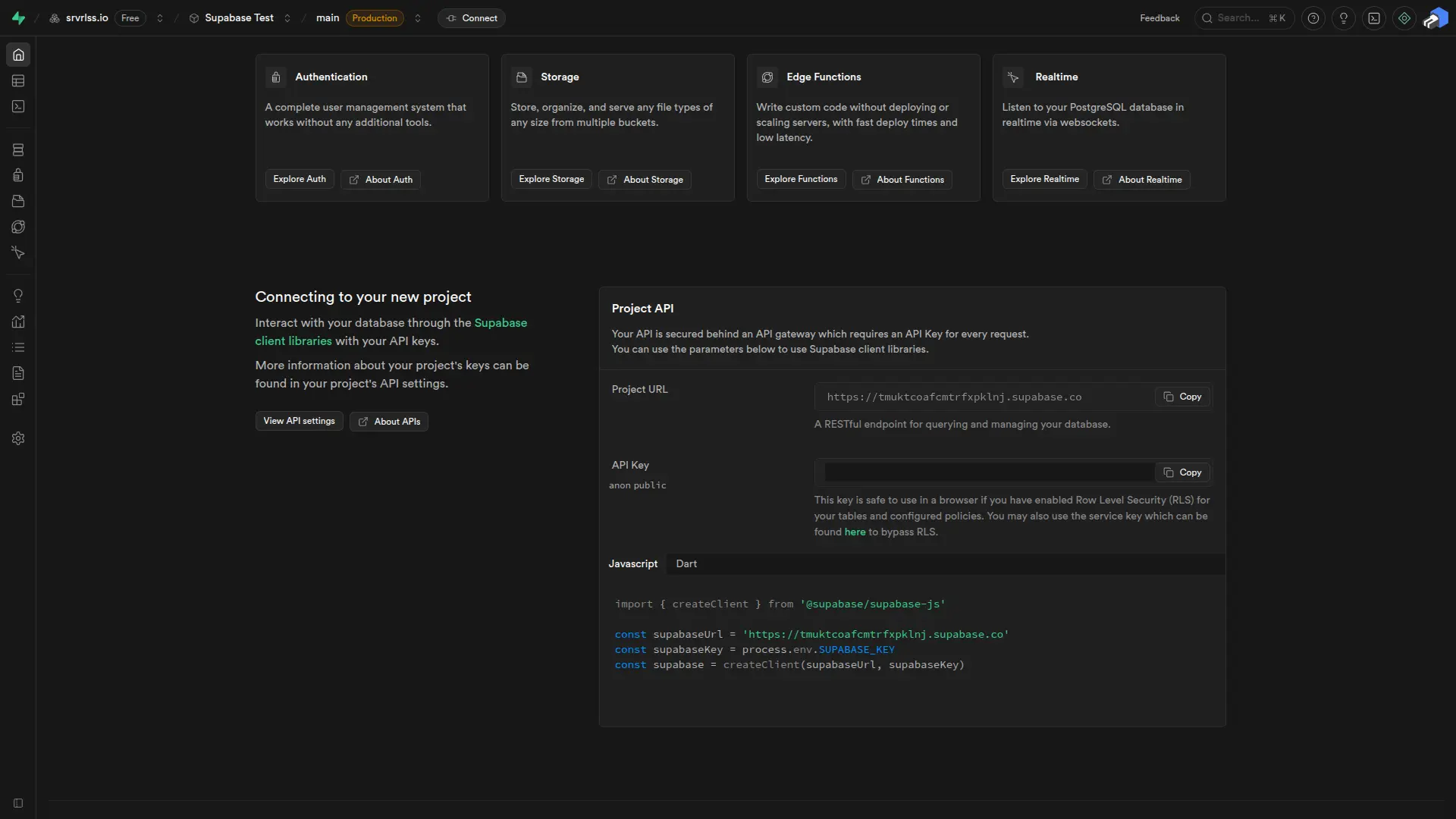Image resolution: width=1456 pixels, height=819 pixels.
Task: Open the Help icon in top bar
Action: [x=1313, y=17]
